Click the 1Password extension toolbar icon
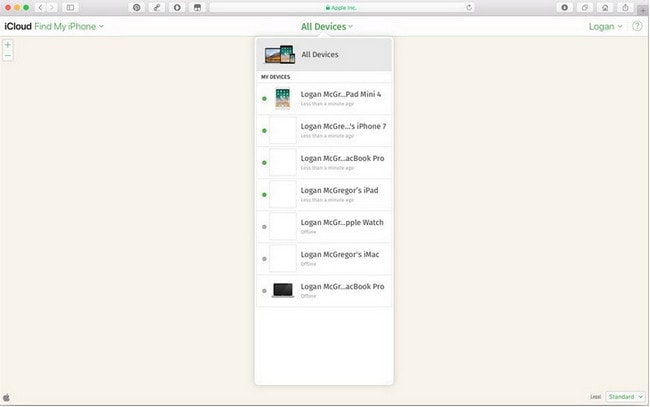This screenshot has width=650, height=407. coord(177,7)
